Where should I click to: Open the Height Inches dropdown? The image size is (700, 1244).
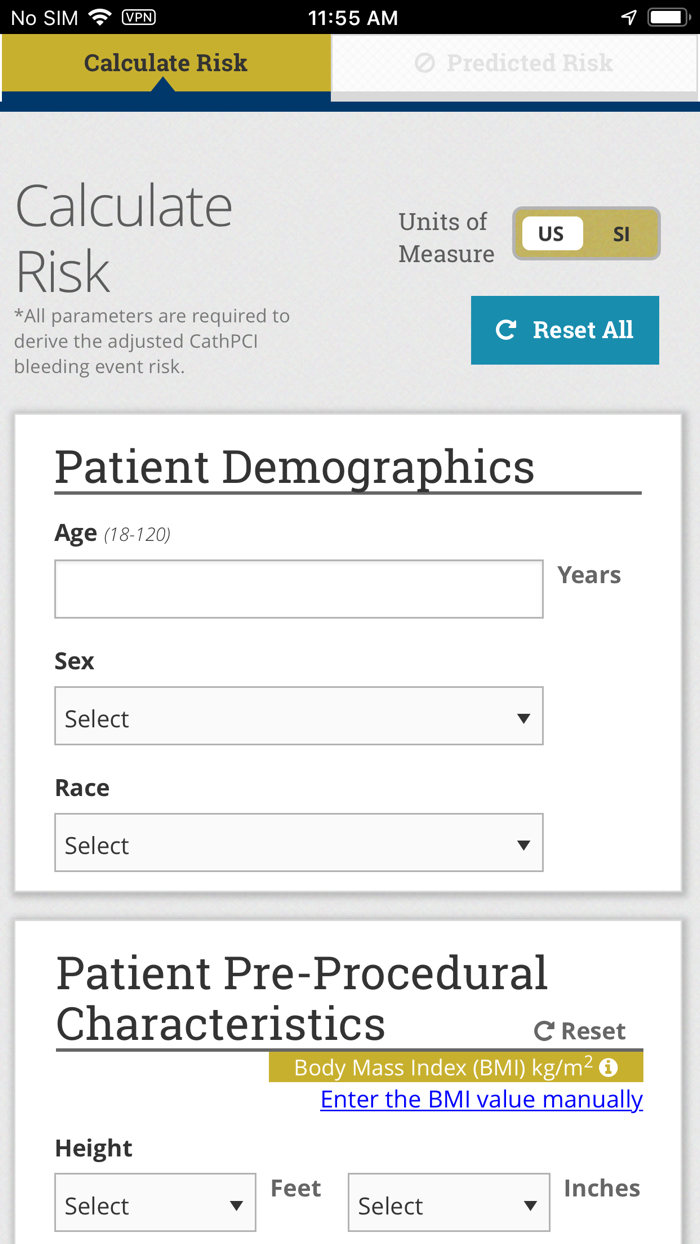(x=448, y=1203)
